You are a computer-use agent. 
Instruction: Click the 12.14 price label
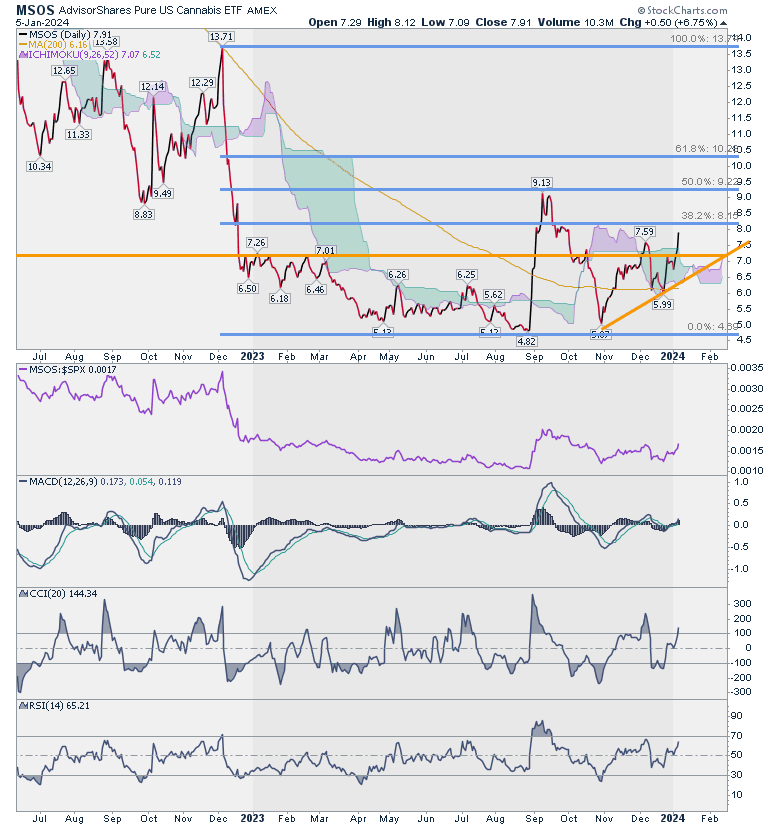pyautogui.click(x=152, y=87)
